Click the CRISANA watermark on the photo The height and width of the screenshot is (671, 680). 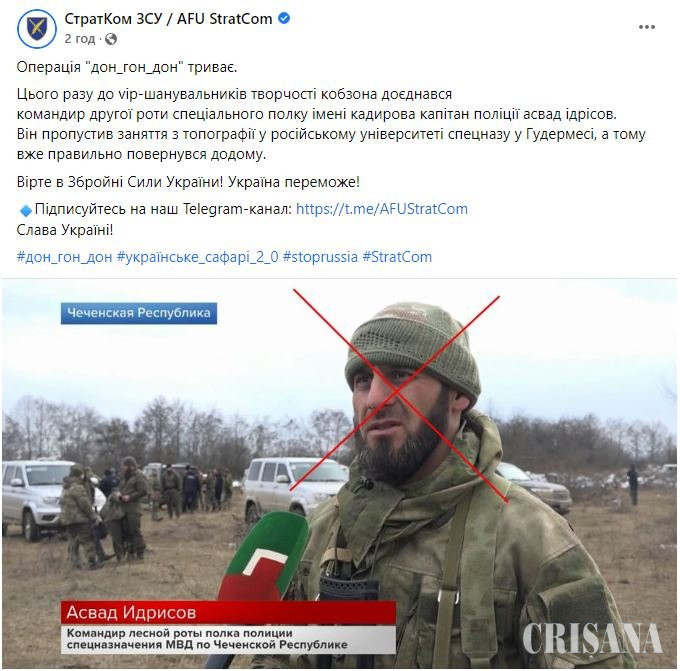pos(592,638)
